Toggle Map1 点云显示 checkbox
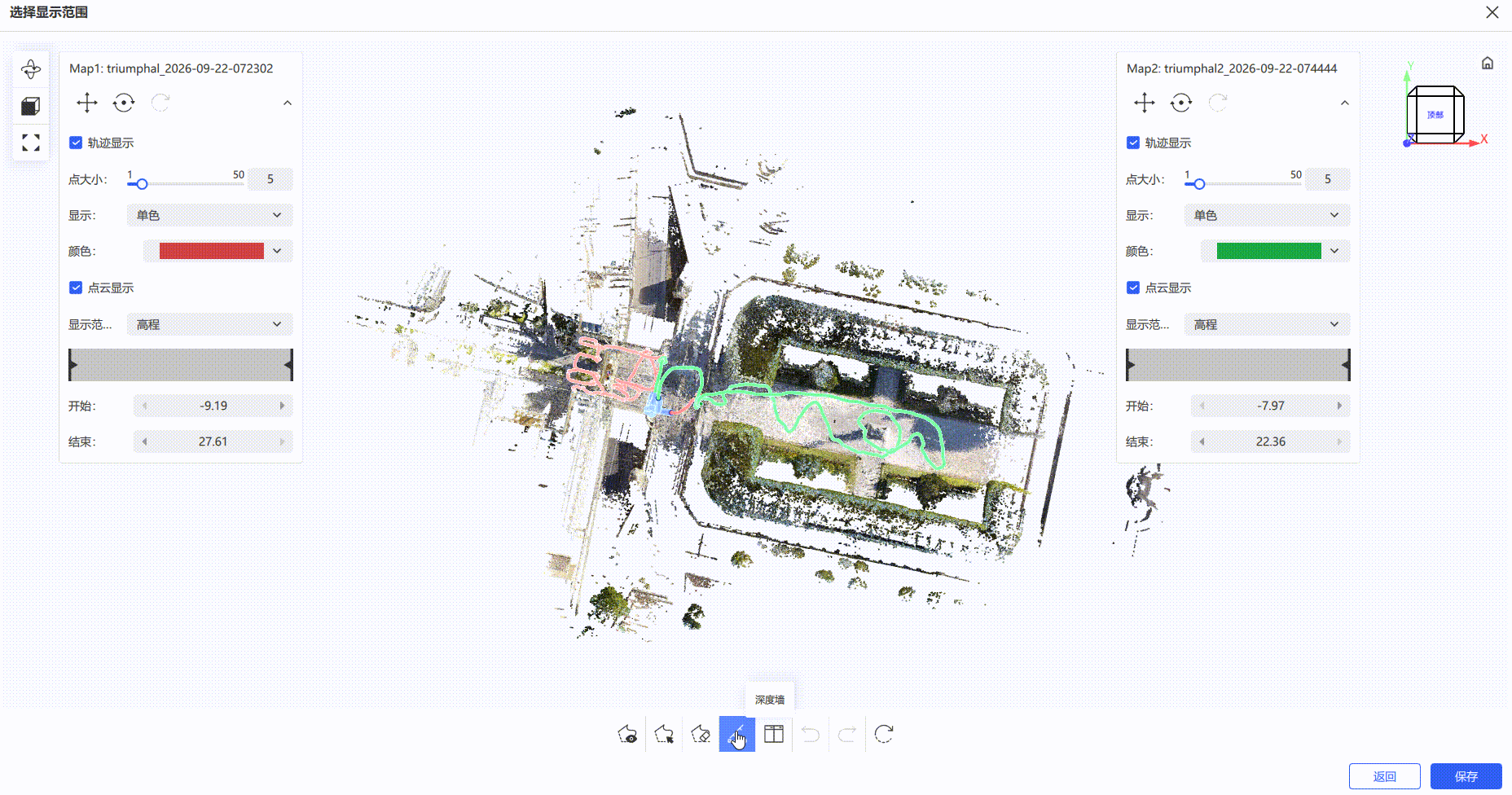 point(76,288)
